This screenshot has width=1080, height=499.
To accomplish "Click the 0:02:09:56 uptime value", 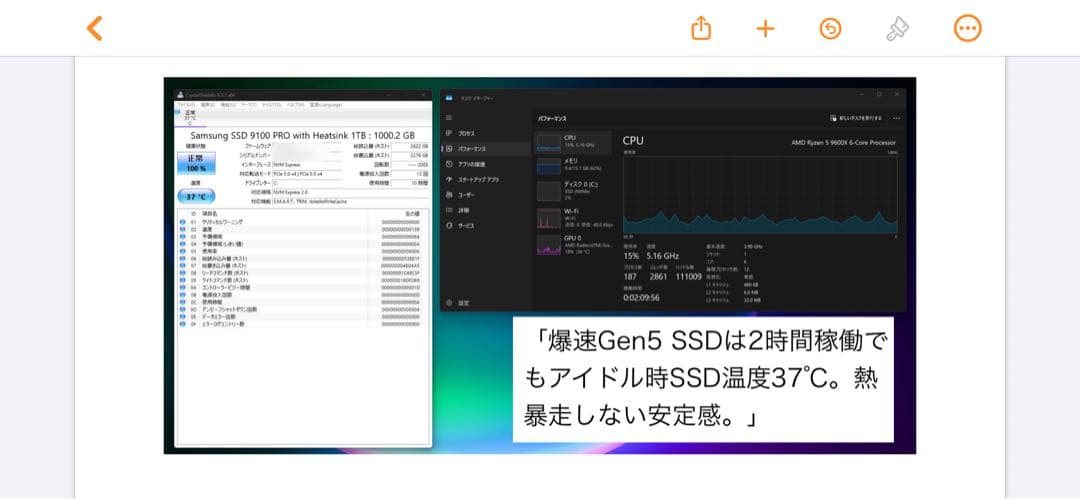I will pyautogui.click(x=641, y=298).
